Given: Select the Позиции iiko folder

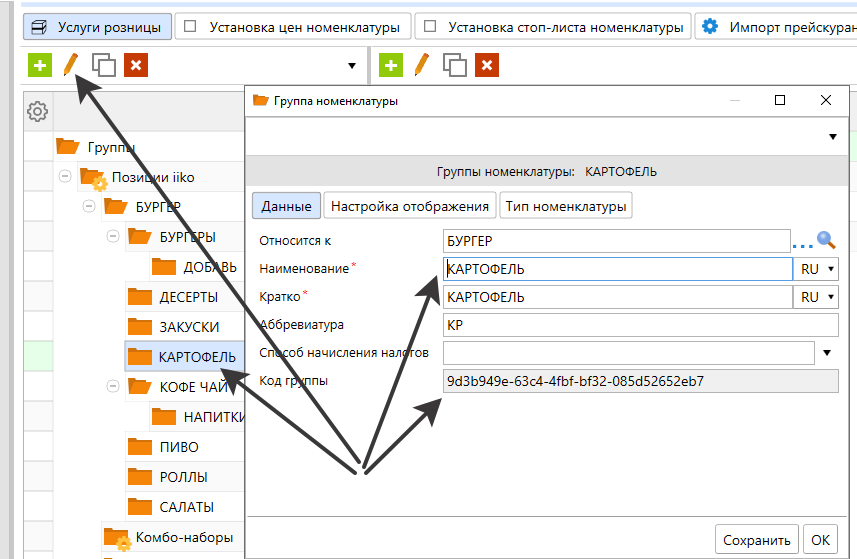Looking at the screenshot, I should 137,177.
